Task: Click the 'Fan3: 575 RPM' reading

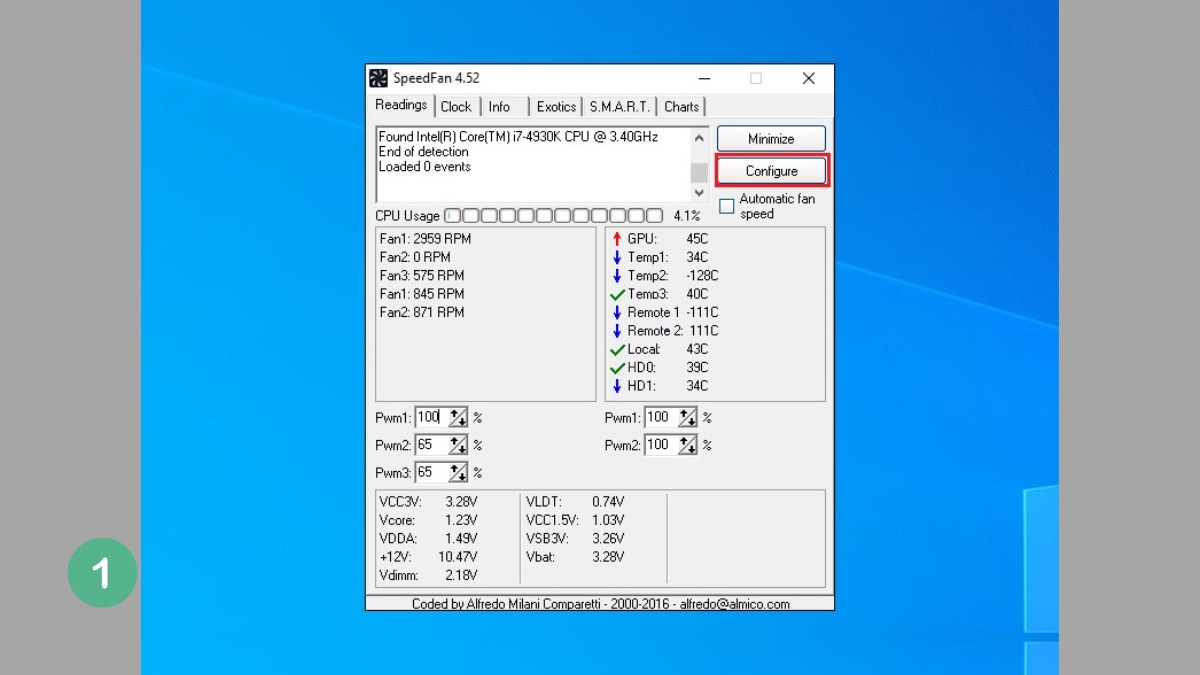Action: [x=422, y=275]
